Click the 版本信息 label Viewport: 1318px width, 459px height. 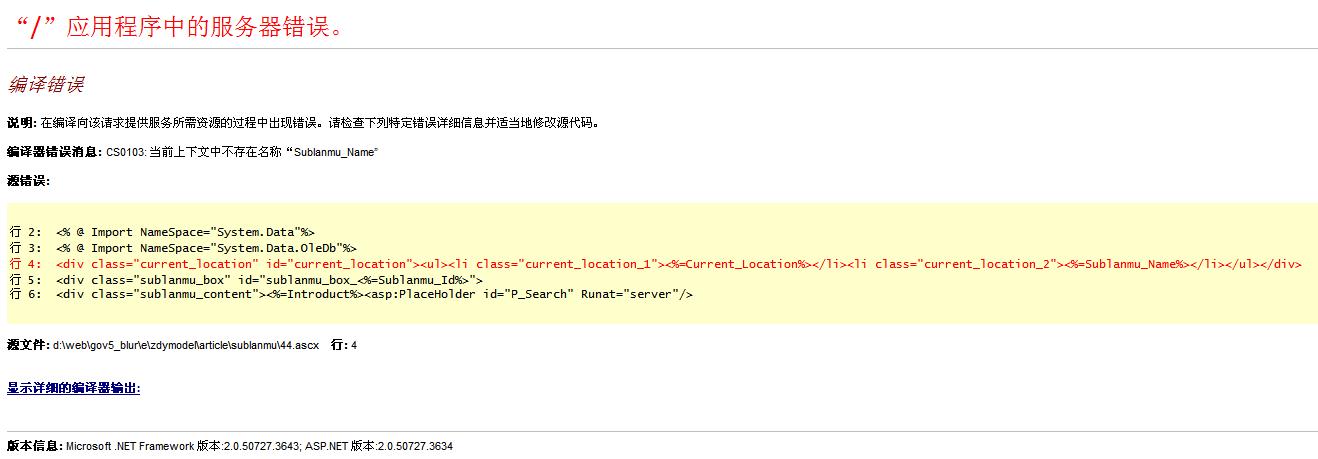pos(34,446)
